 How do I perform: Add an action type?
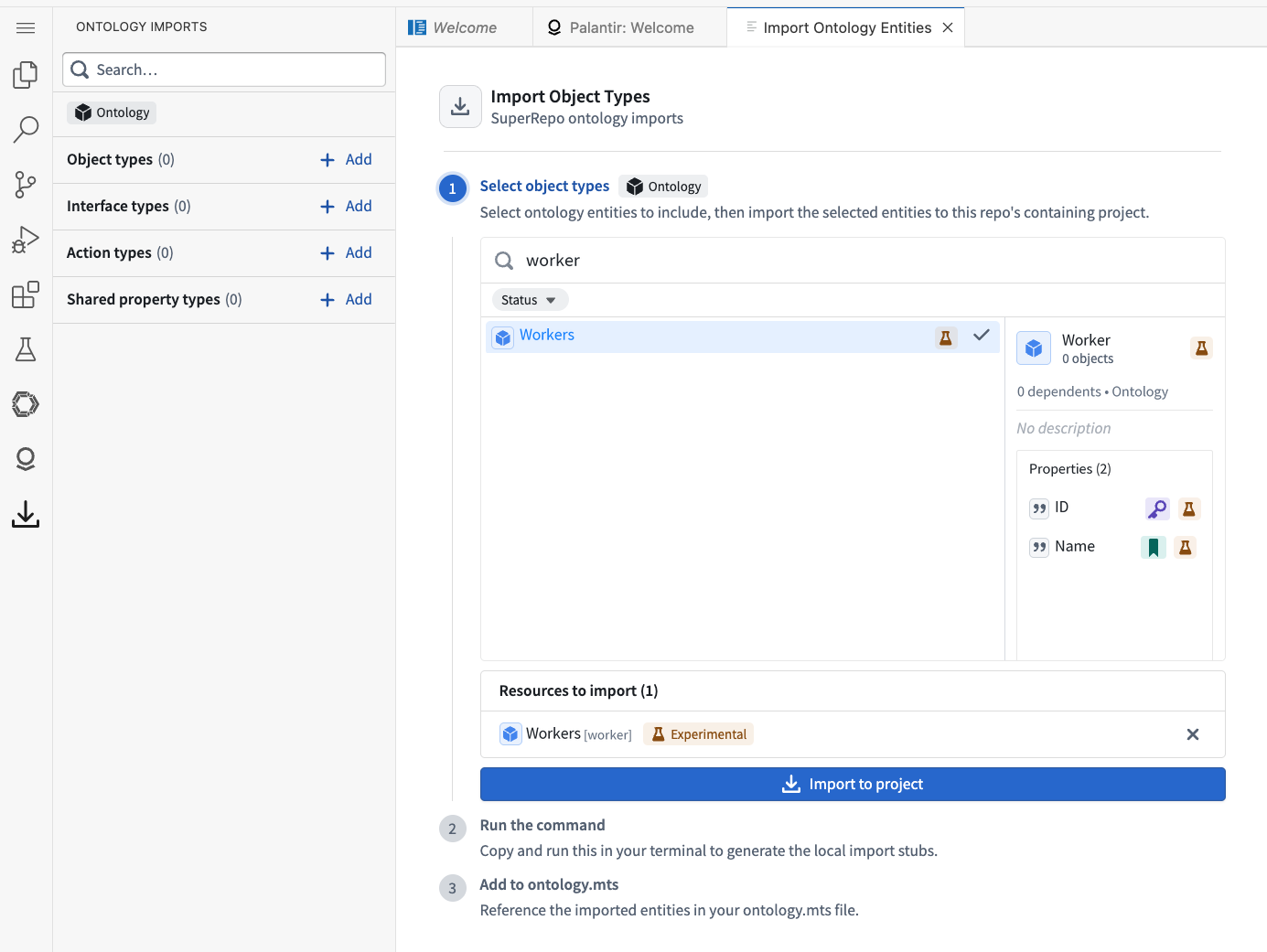pos(346,252)
